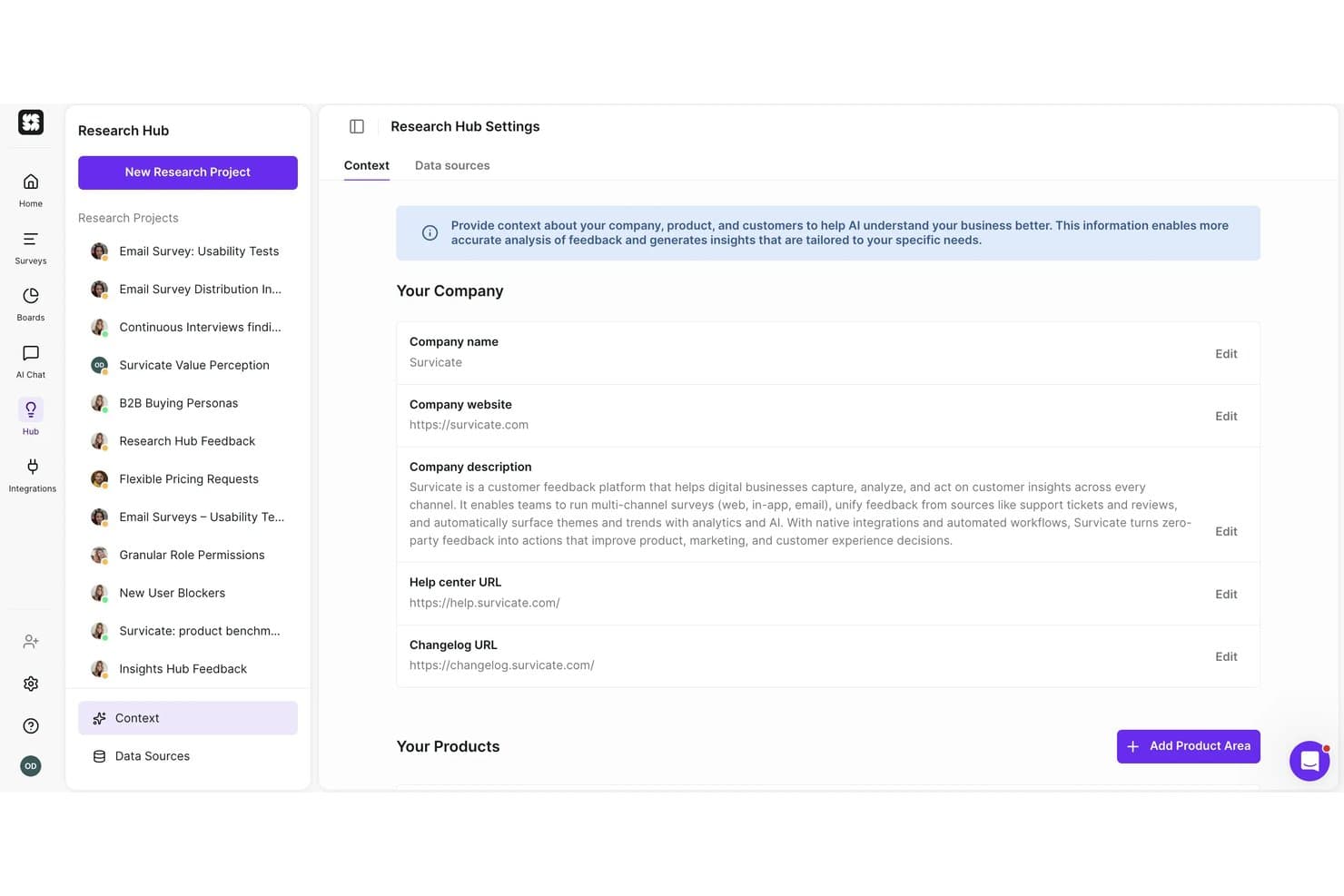The width and height of the screenshot is (1344, 896).
Task: Open Granular Role Permissions project
Action: pos(188,556)
